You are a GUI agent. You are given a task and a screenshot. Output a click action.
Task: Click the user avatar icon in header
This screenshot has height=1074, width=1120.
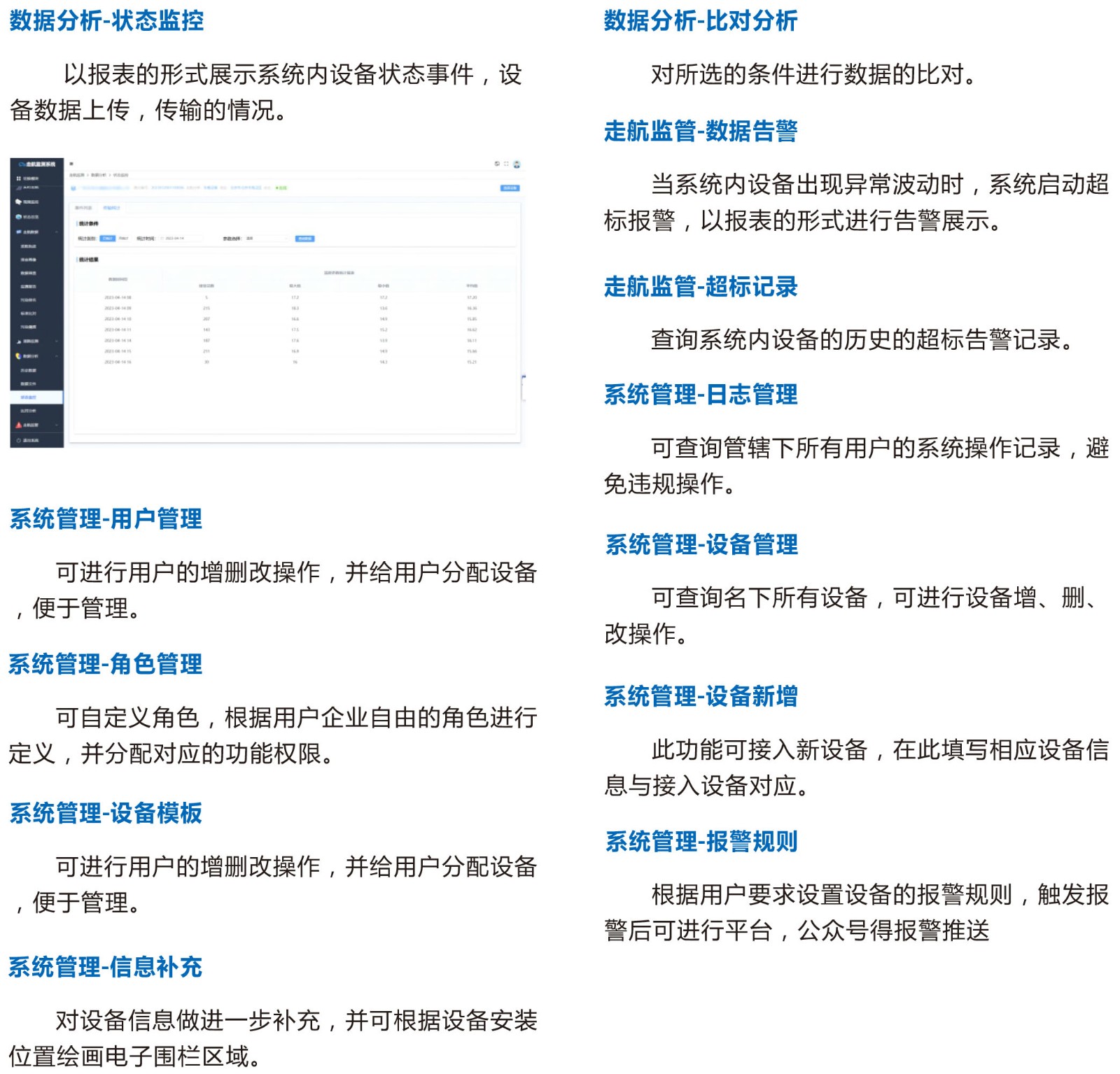[x=517, y=164]
